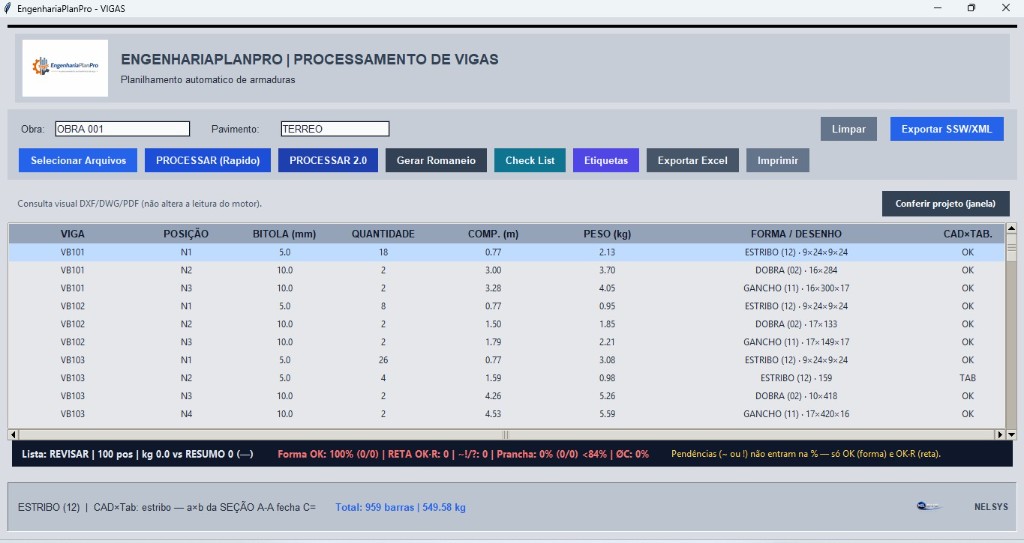Viewport: 1024px width, 543px height.
Task: Close the EngenhariaPlanPro window
Action: tap(1006, 8)
